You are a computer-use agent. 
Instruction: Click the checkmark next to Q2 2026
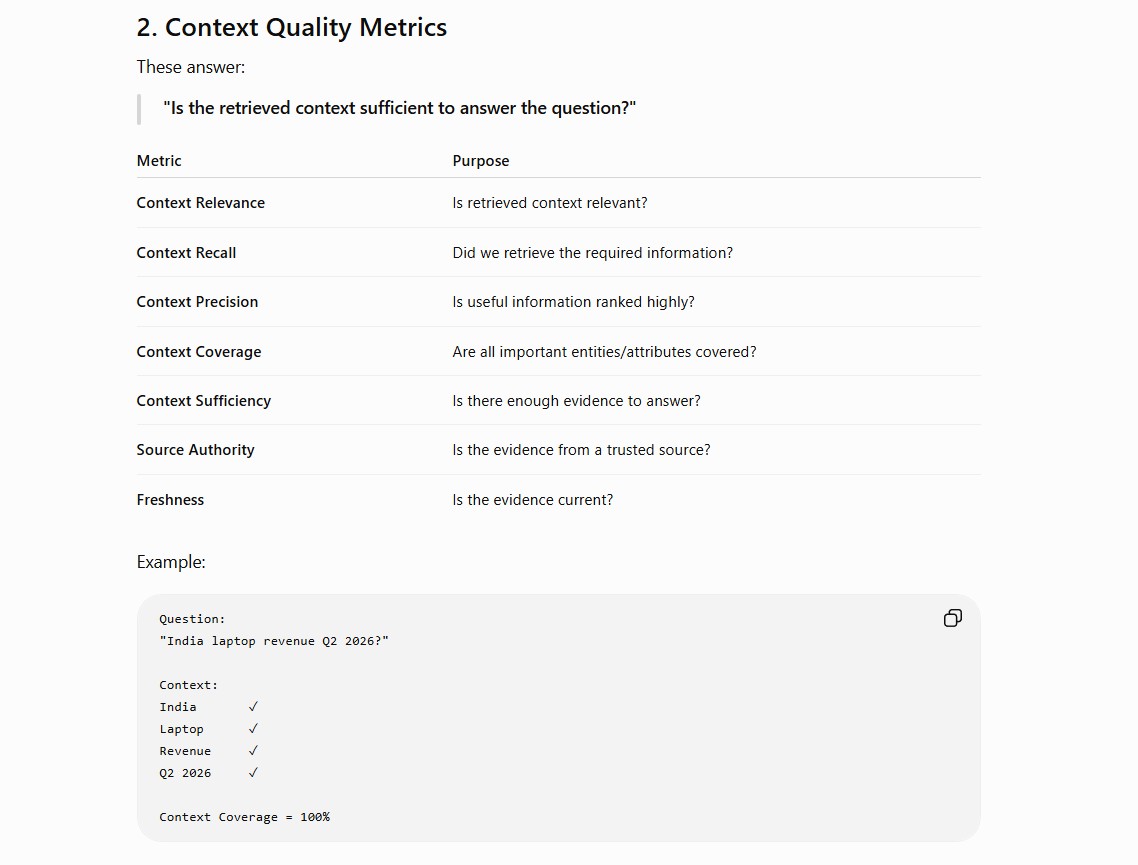click(x=253, y=773)
